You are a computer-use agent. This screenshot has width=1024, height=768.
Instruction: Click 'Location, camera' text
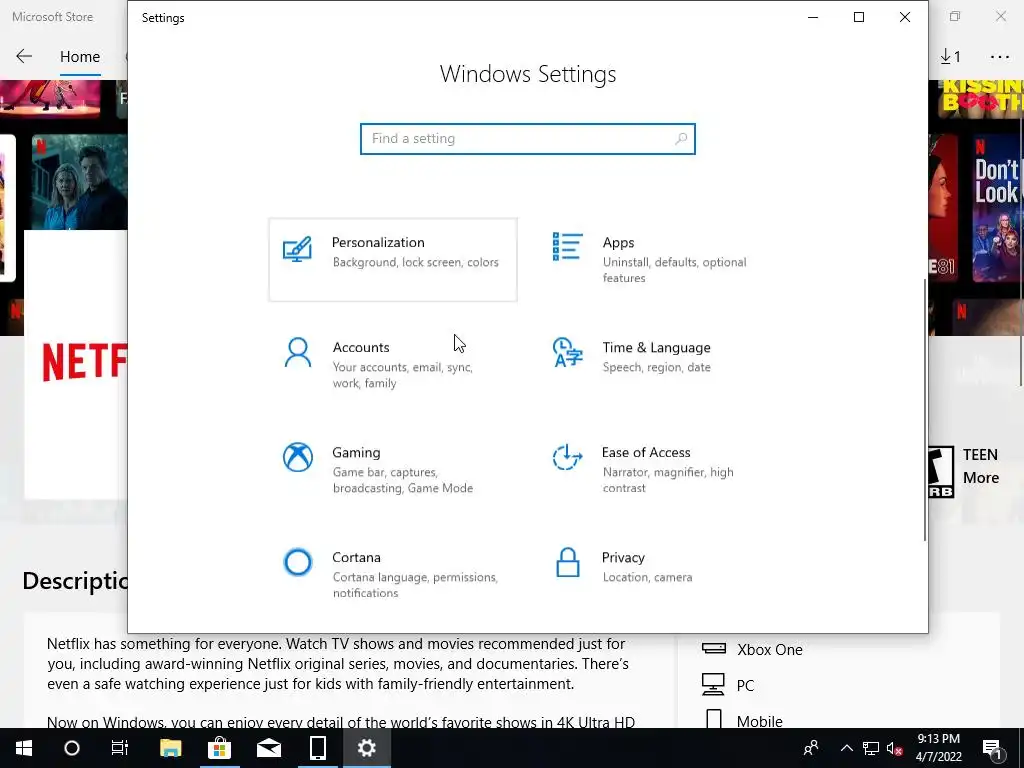tap(647, 577)
